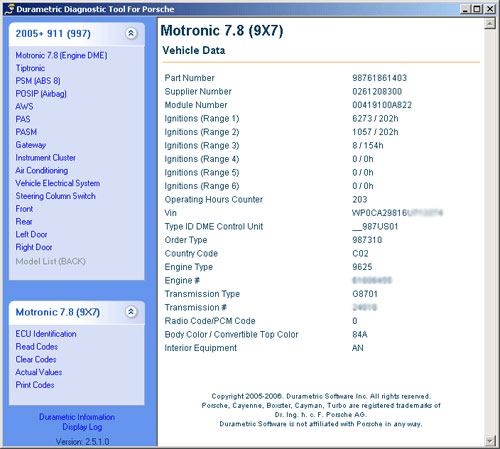The width and height of the screenshot is (500, 449).
Task: Open the Front module
Action: [x=24, y=209]
